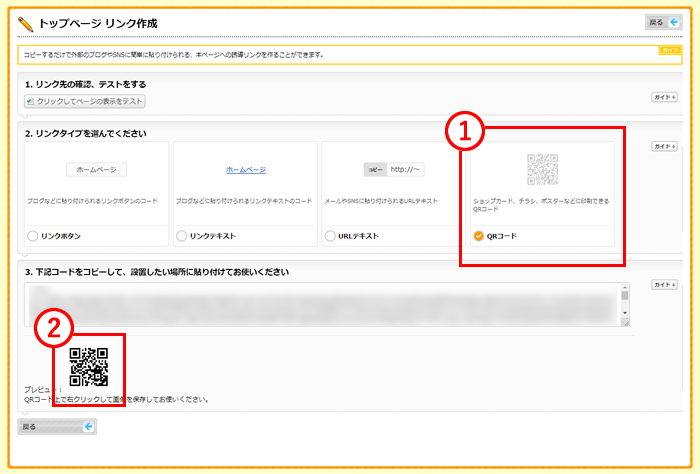
Task: Click the blue arrow on bottom 戻る button
Action: pos(88,427)
